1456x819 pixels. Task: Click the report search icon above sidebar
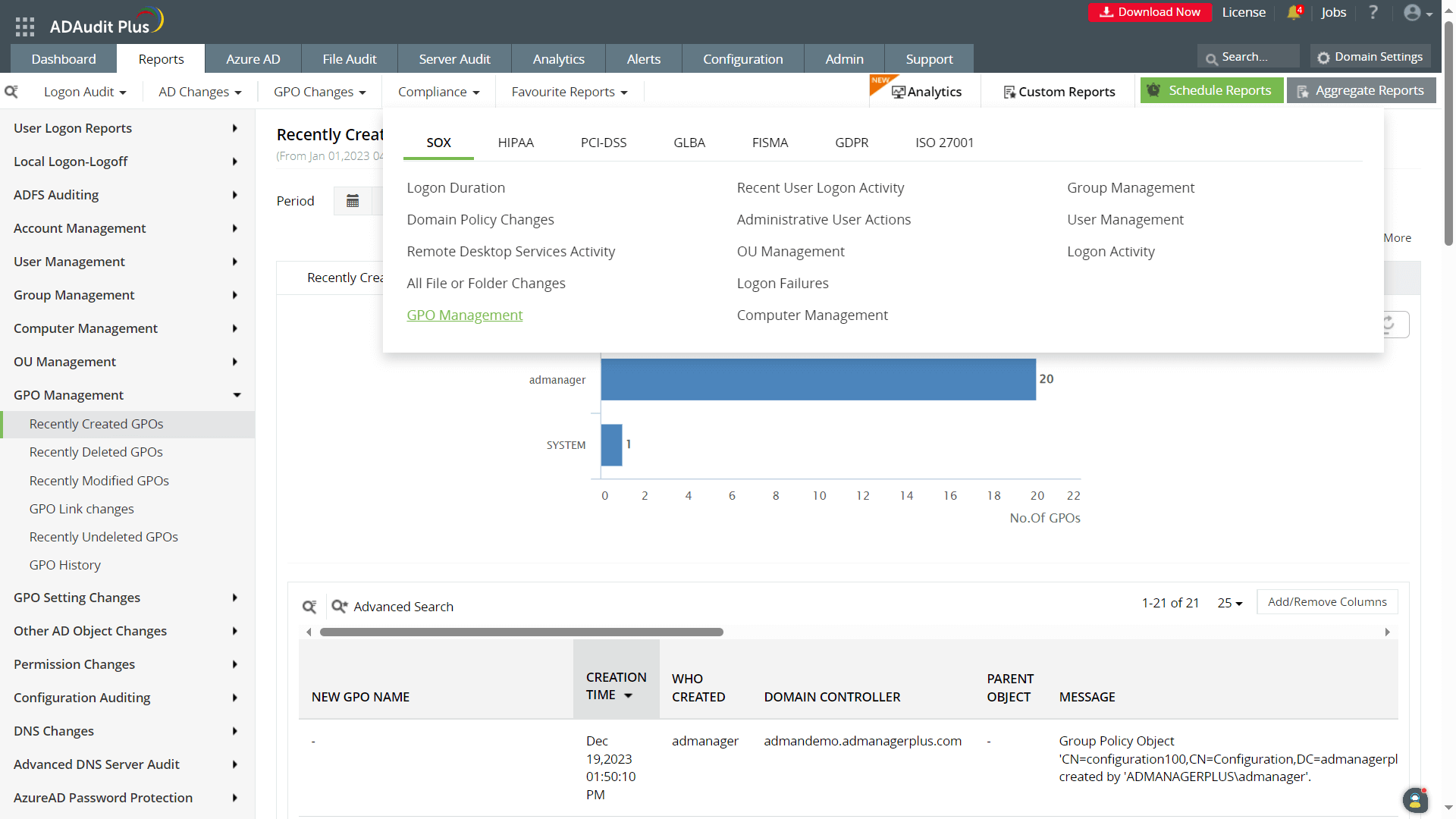(x=11, y=92)
